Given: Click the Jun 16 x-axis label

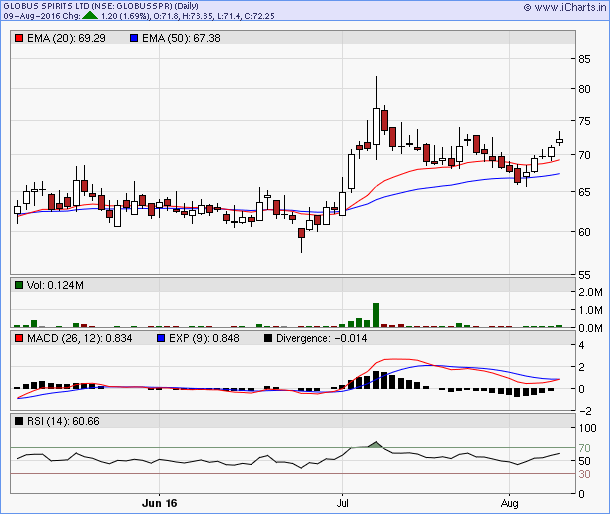Looking at the screenshot, I should [x=160, y=503].
